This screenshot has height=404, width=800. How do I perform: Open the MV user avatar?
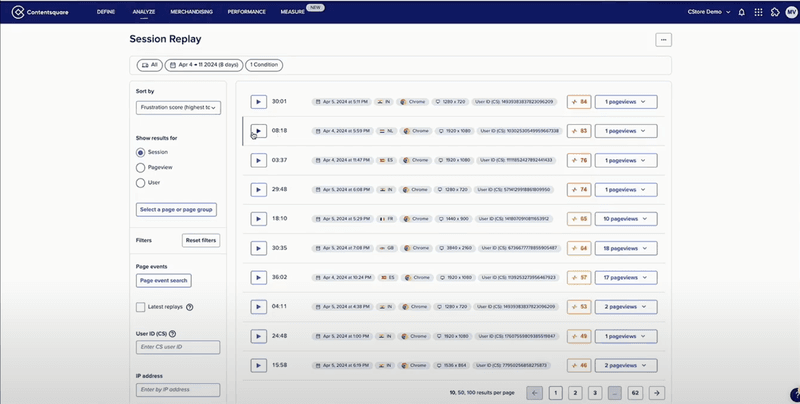(790, 12)
